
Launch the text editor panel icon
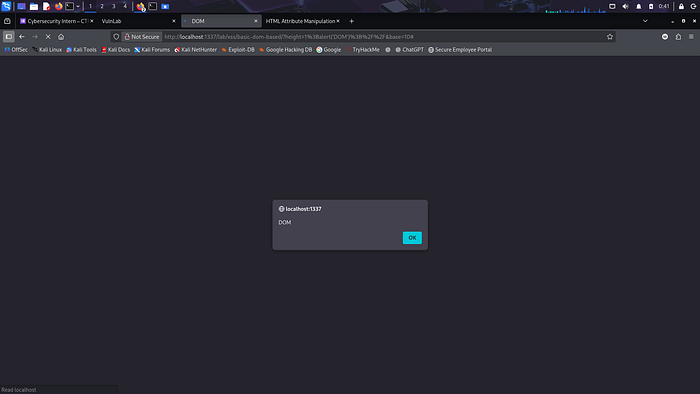pos(46,6)
